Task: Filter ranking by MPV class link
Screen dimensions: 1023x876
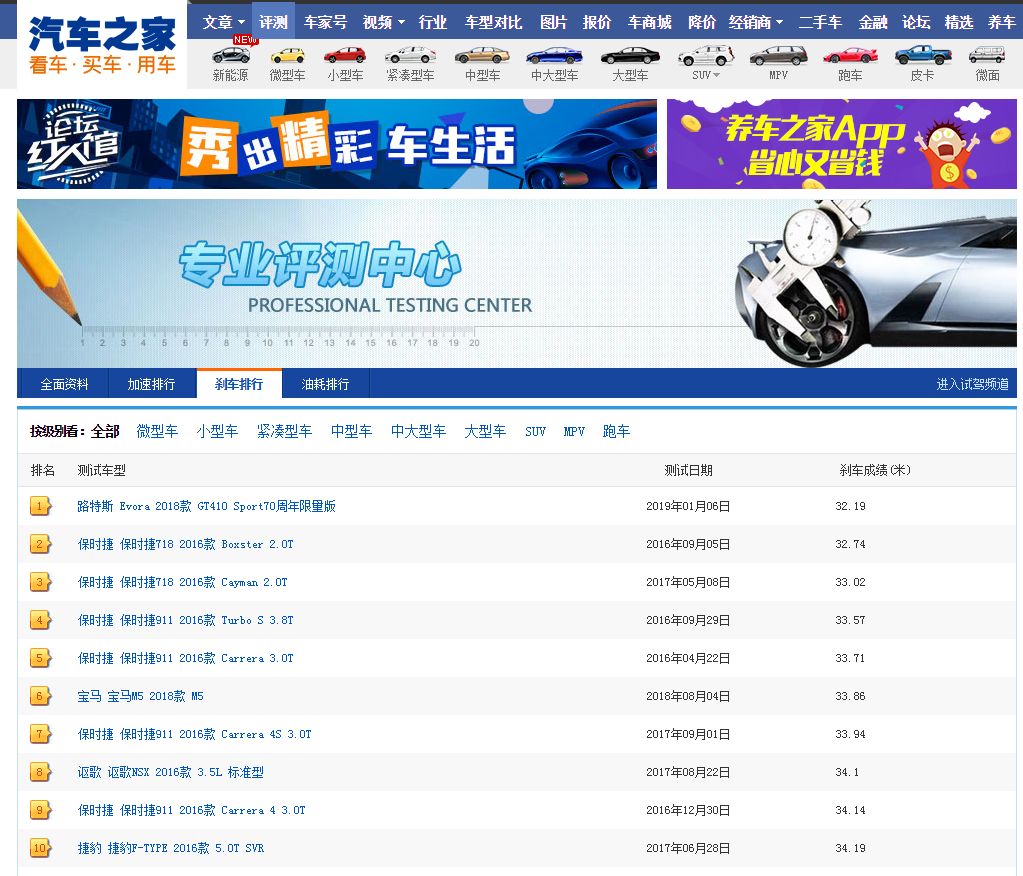Action: click(574, 431)
